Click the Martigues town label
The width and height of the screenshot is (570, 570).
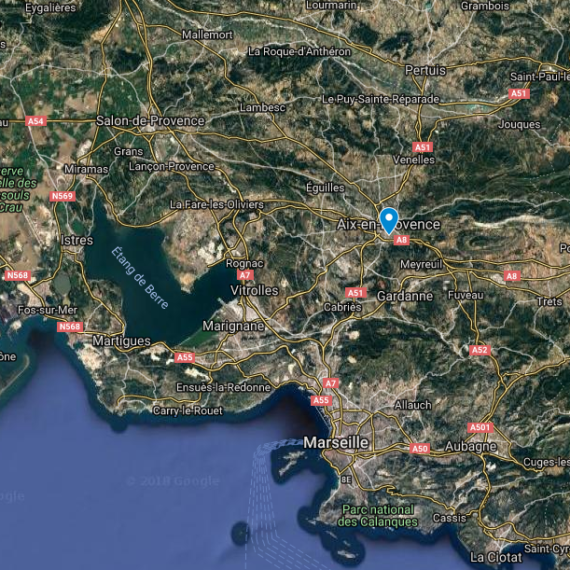coord(121,341)
